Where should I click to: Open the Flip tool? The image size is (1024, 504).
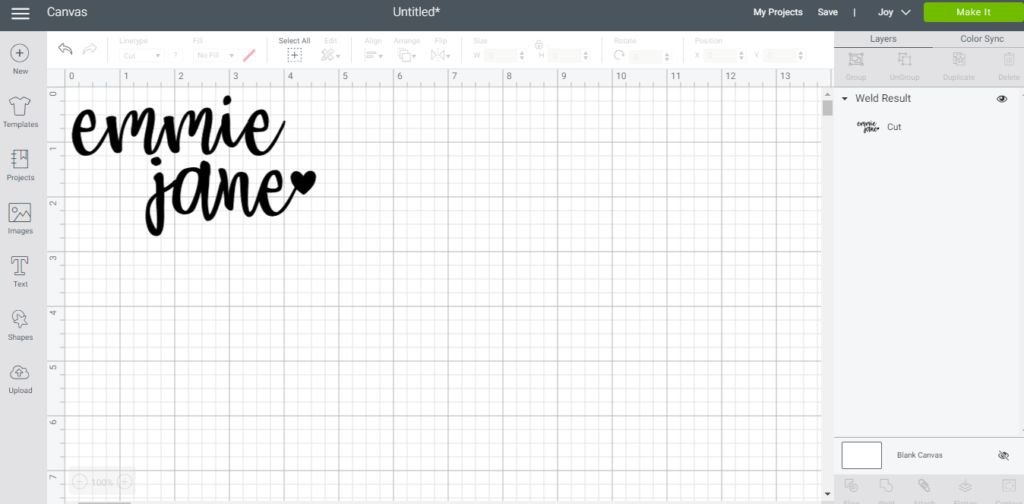(x=440, y=55)
